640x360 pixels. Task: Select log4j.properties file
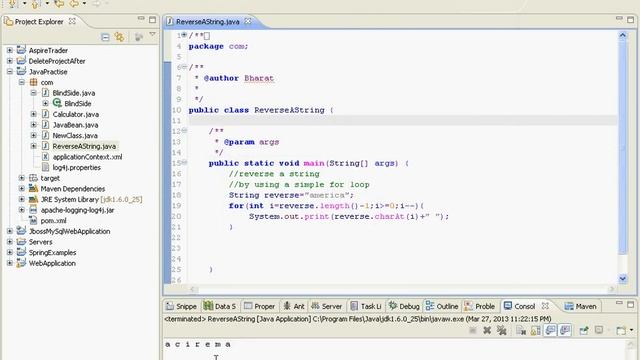click(x=76, y=167)
